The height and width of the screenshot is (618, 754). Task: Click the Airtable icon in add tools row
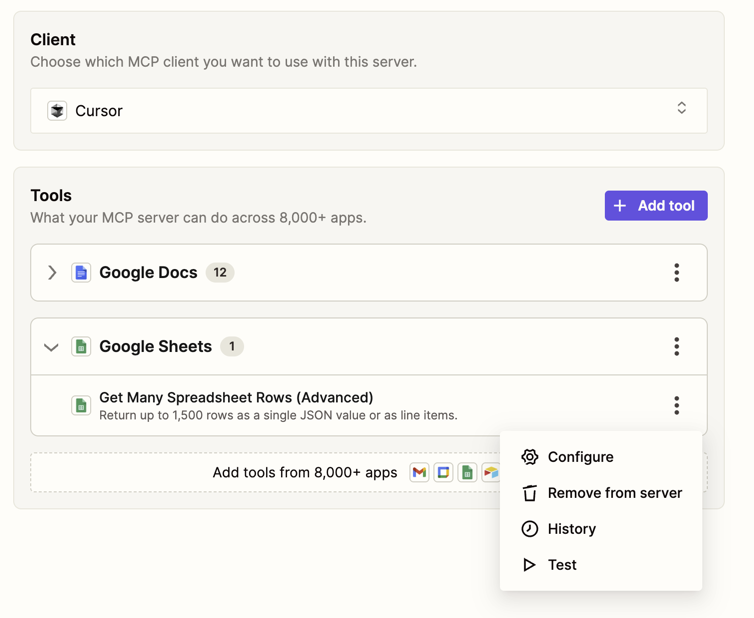tap(490, 473)
